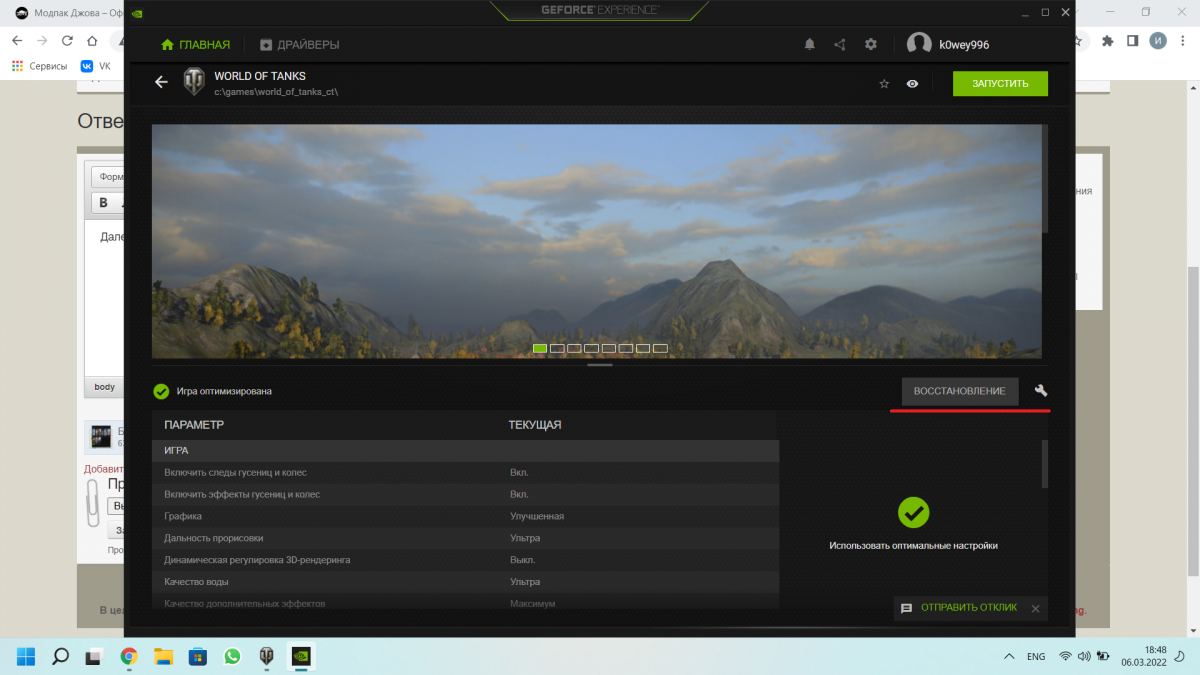1200x675 pixels.
Task: Open Отправить отклик feedback
Action: pos(958,608)
